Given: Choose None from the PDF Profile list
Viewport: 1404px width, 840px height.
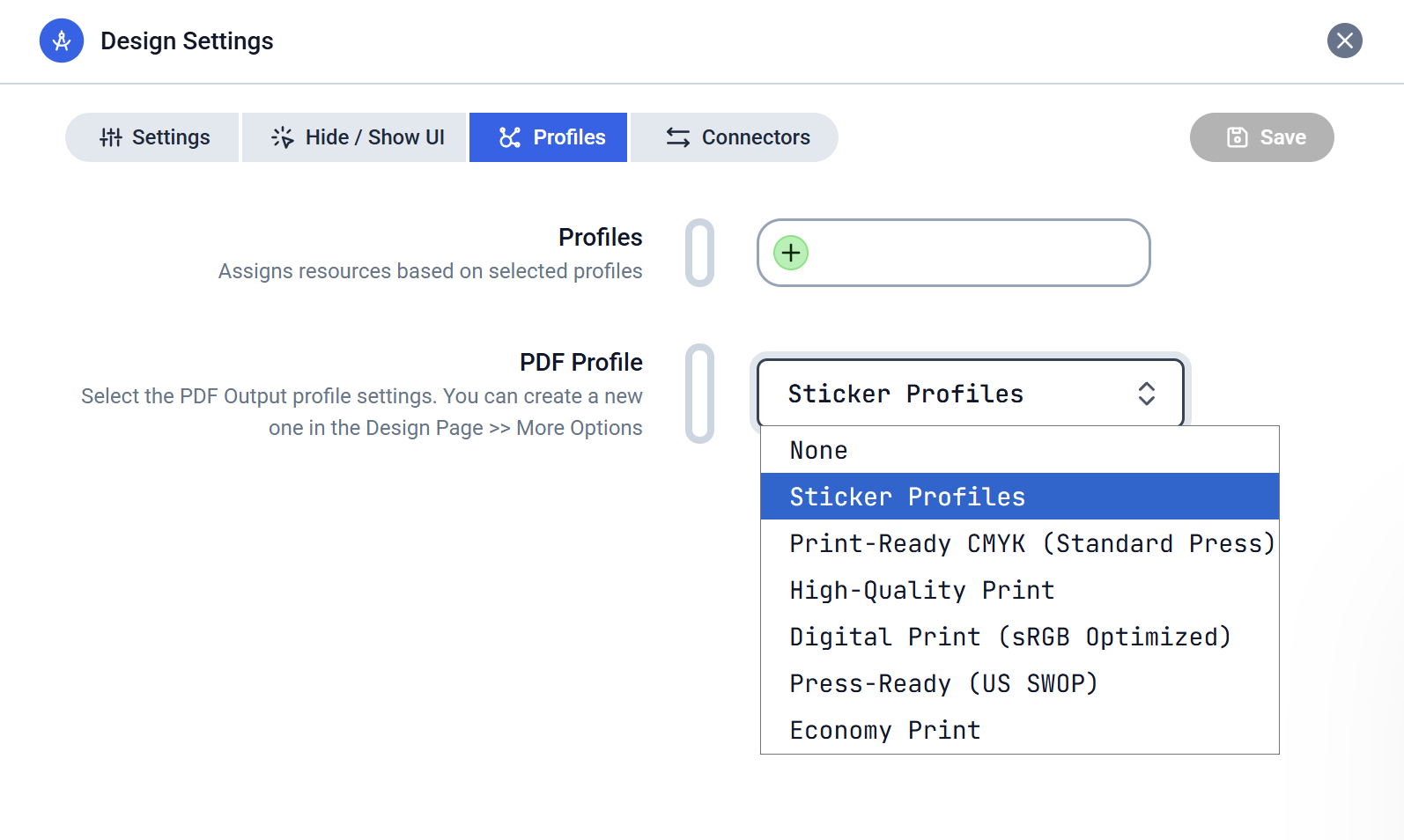Looking at the screenshot, I should point(819,450).
